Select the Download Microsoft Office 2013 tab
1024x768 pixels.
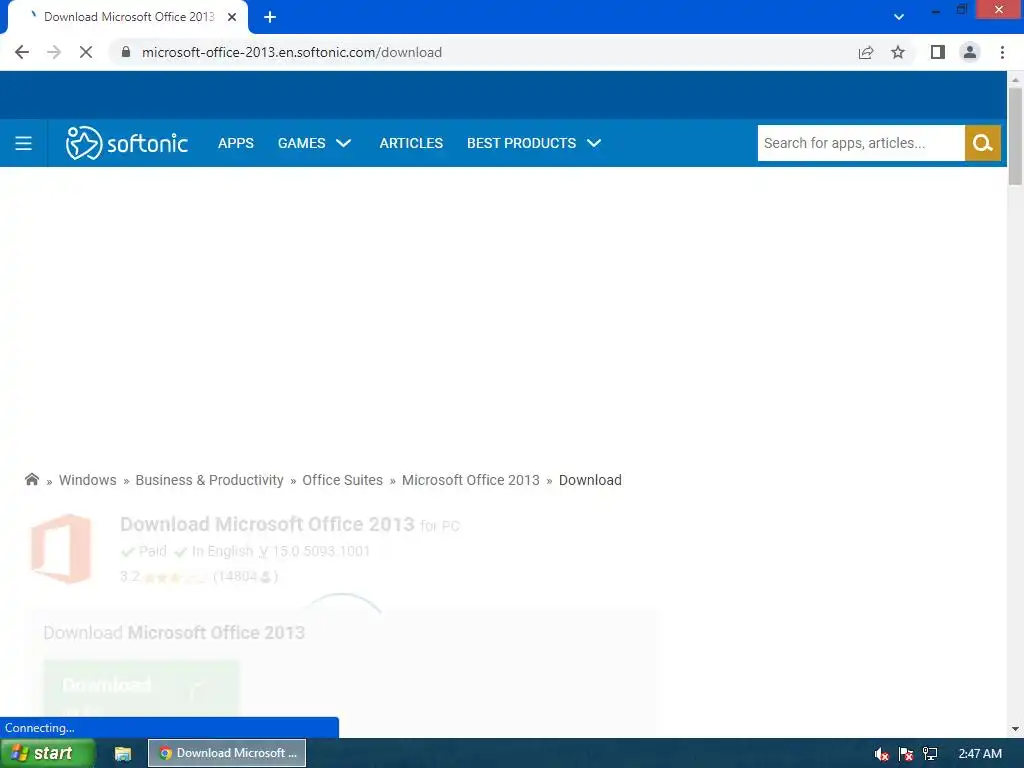pos(129,17)
